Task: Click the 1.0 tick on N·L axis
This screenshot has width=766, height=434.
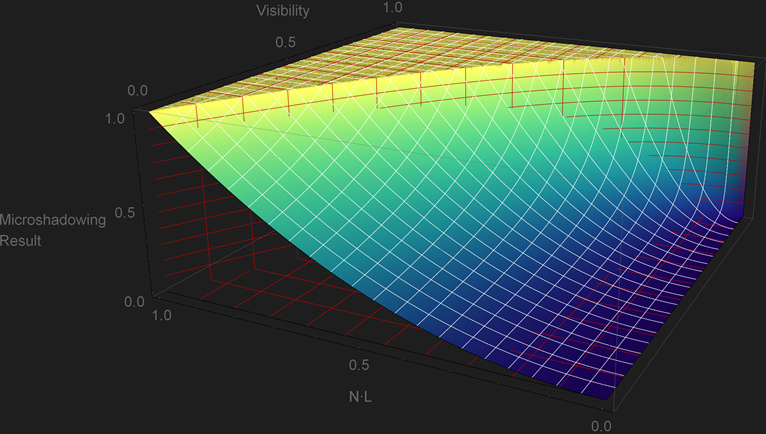Action: tap(161, 315)
